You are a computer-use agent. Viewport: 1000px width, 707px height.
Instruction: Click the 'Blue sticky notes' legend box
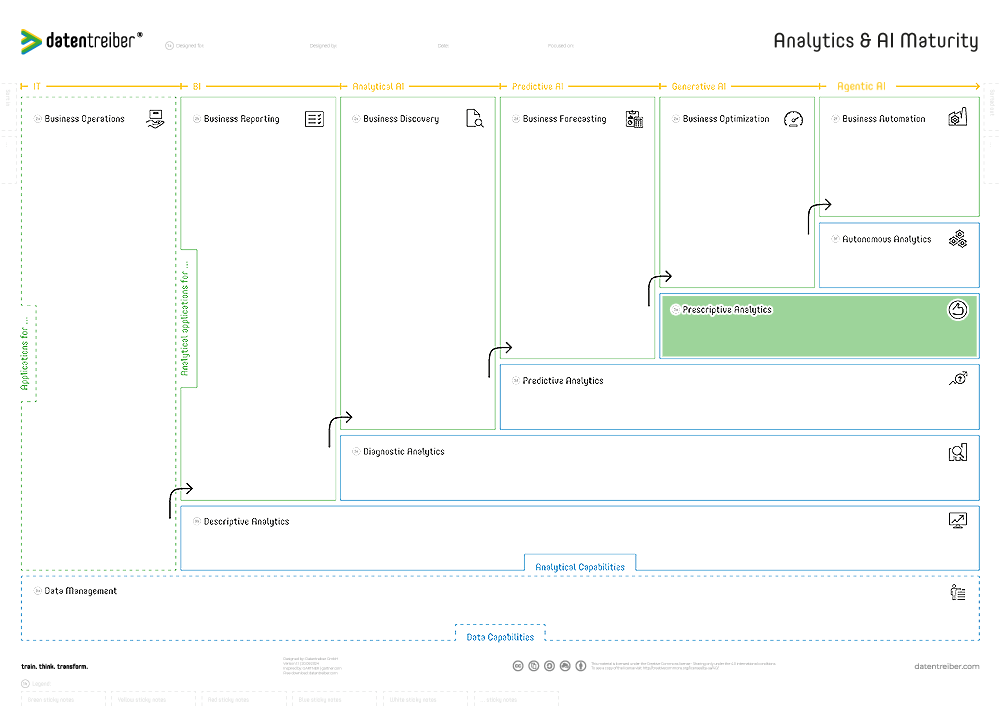click(334, 699)
